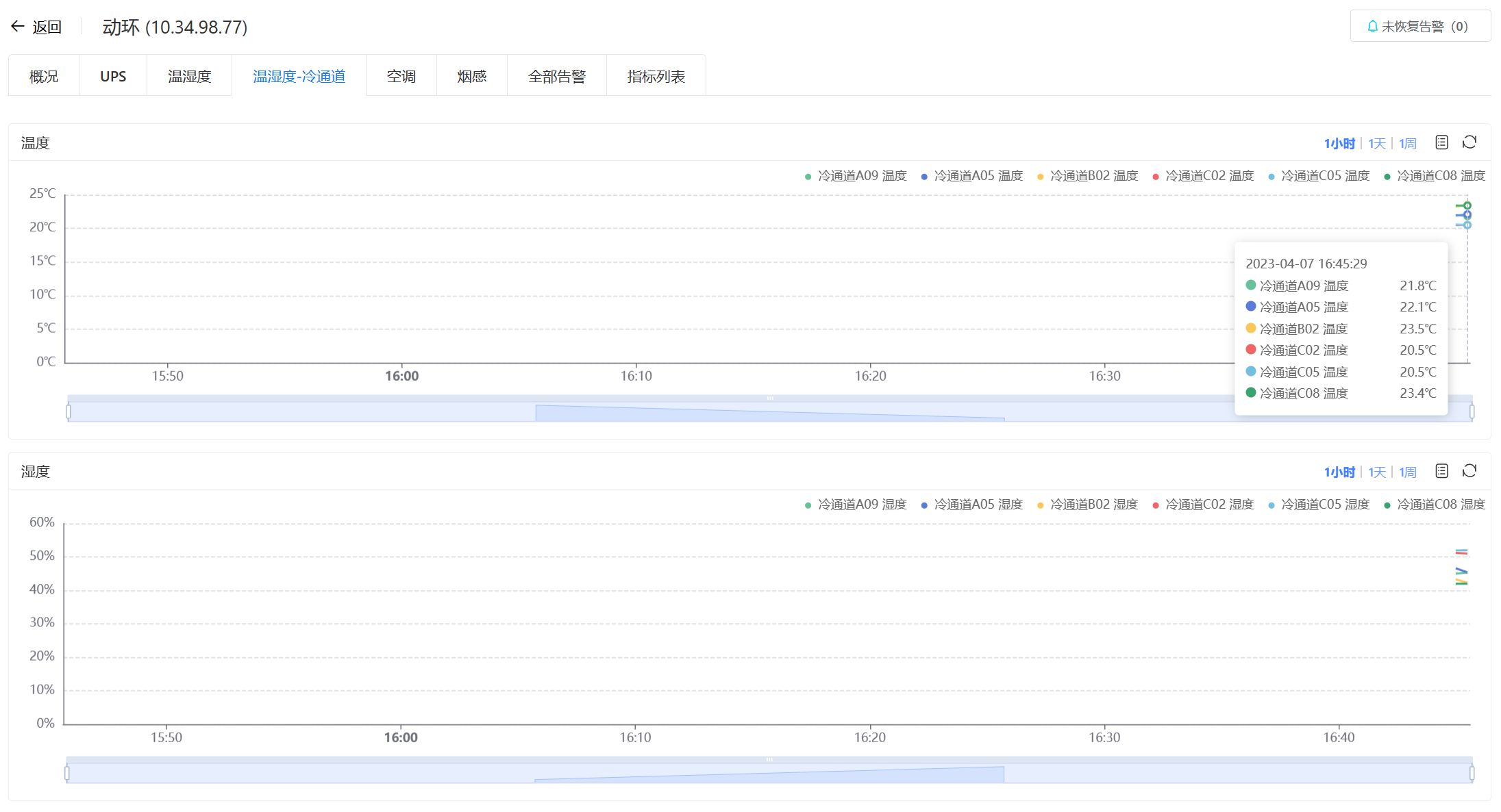This screenshot has width=1501, height=812.
Task: Click tooltip value 21.8℃ for A09
Action: [x=1418, y=286]
